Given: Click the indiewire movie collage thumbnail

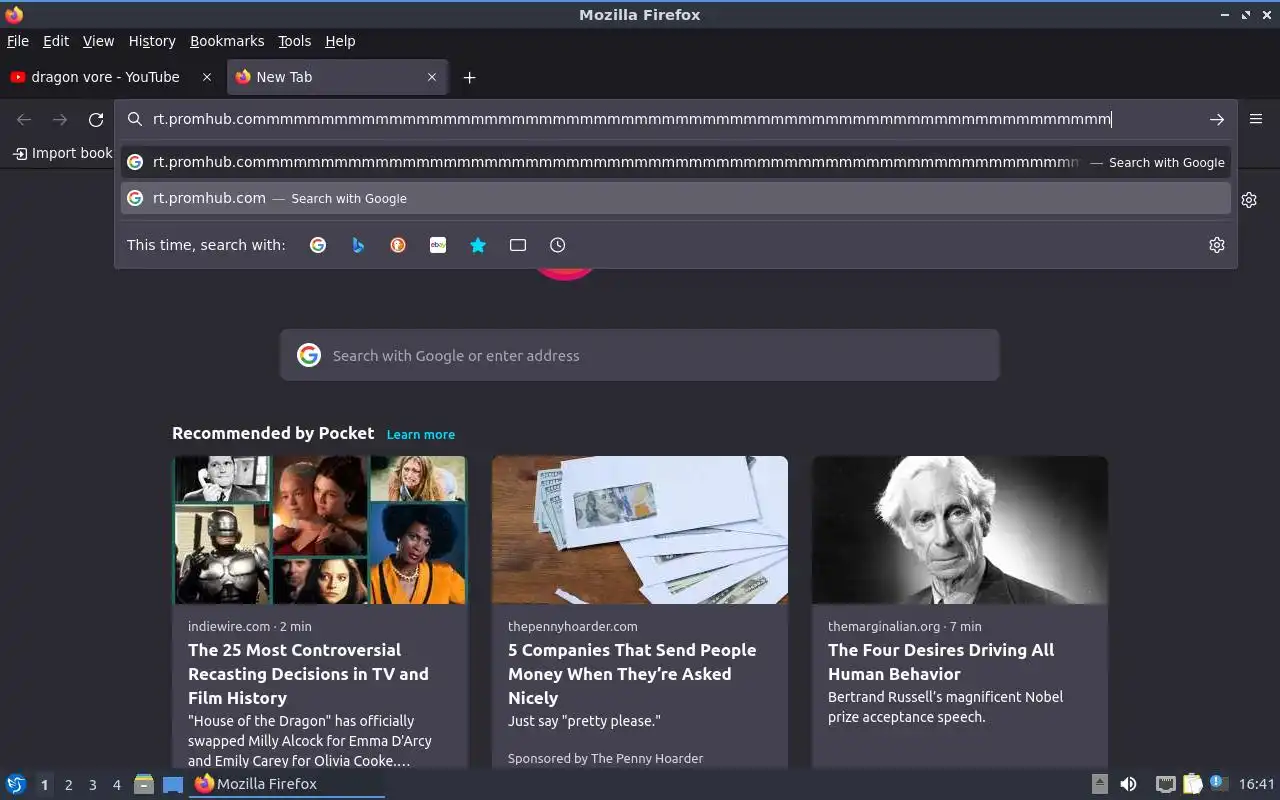Looking at the screenshot, I should point(320,530).
